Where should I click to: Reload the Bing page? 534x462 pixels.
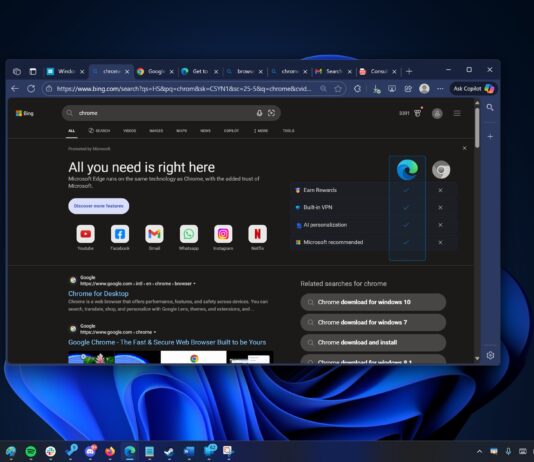coord(31,89)
